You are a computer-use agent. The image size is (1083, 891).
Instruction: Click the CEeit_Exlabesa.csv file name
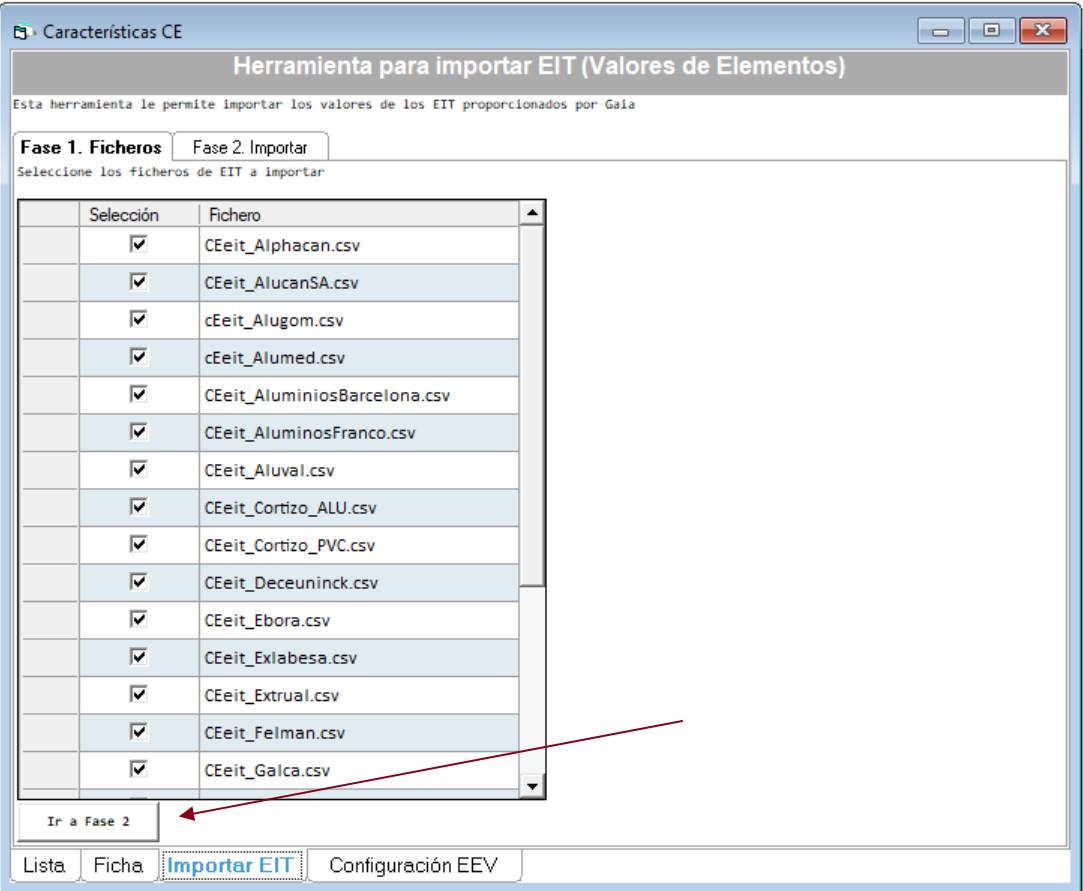358,658
